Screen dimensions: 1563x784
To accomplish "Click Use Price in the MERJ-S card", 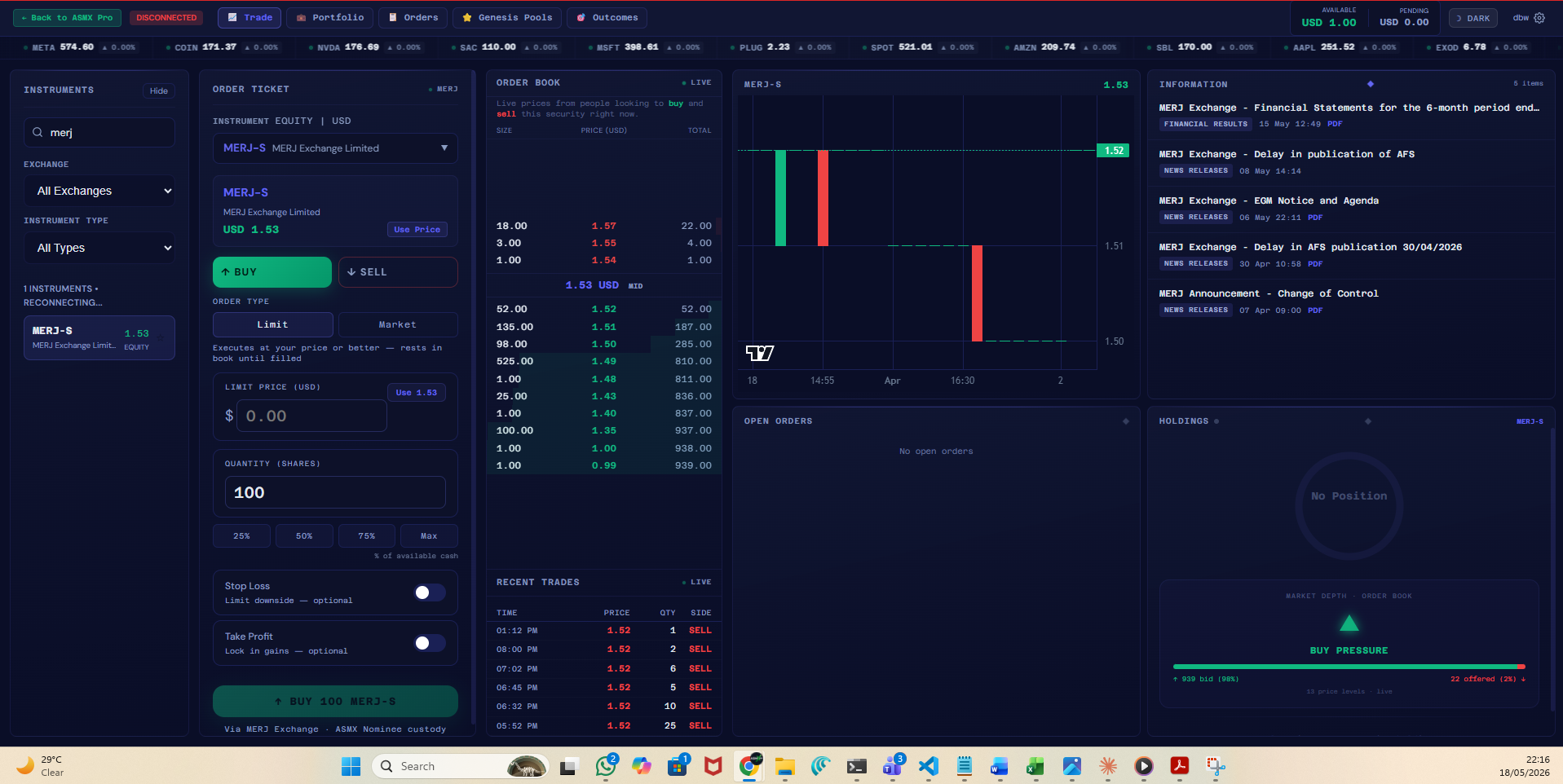I will click(417, 229).
